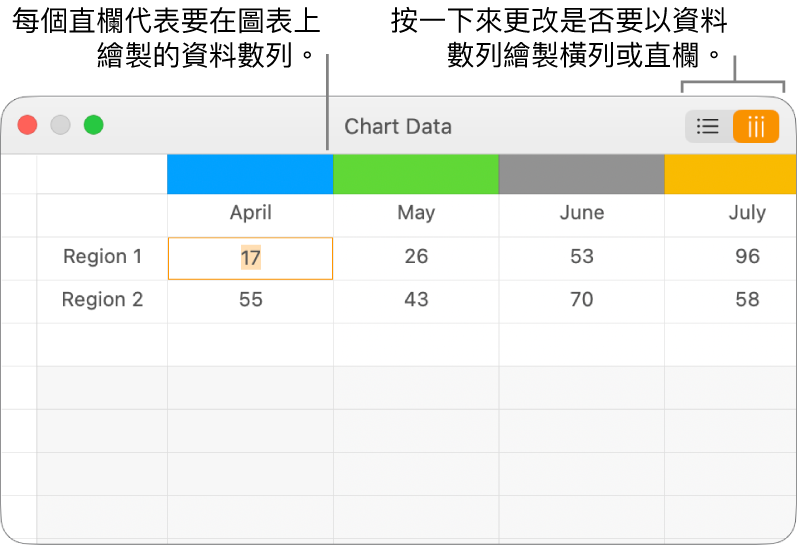Click the green May series color swatch
Screen dimensions: 798x545
pos(416,174)
